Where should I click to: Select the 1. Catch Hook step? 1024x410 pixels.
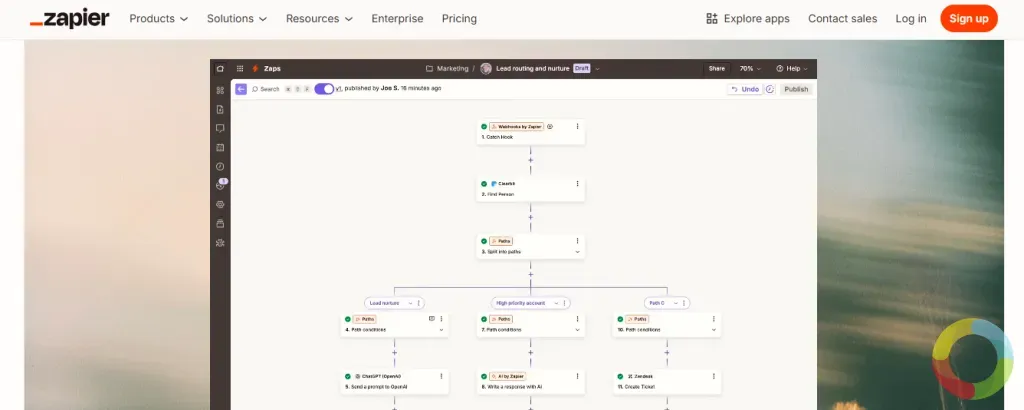coord(530,132)
